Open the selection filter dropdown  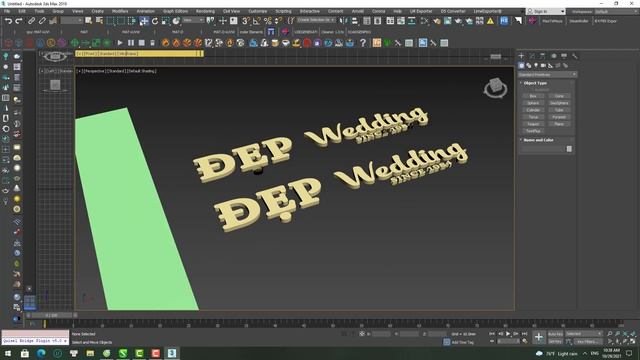(72, 20)
